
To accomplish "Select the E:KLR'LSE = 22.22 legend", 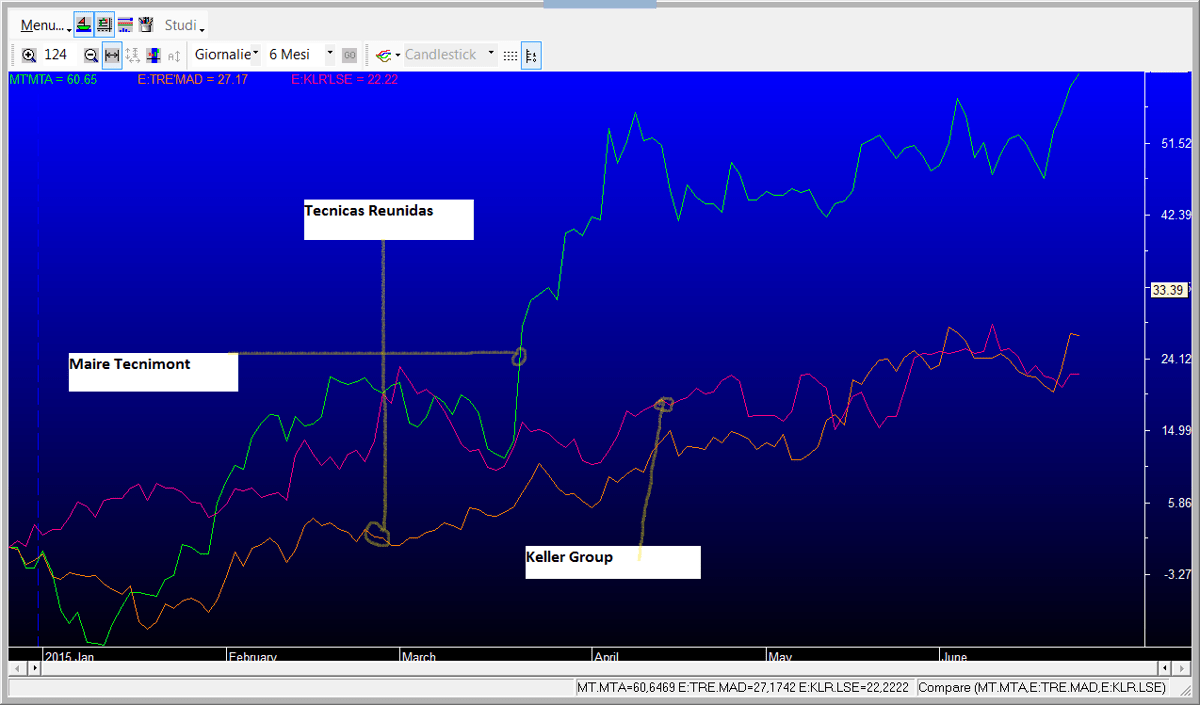I will (x=344, y=79).
